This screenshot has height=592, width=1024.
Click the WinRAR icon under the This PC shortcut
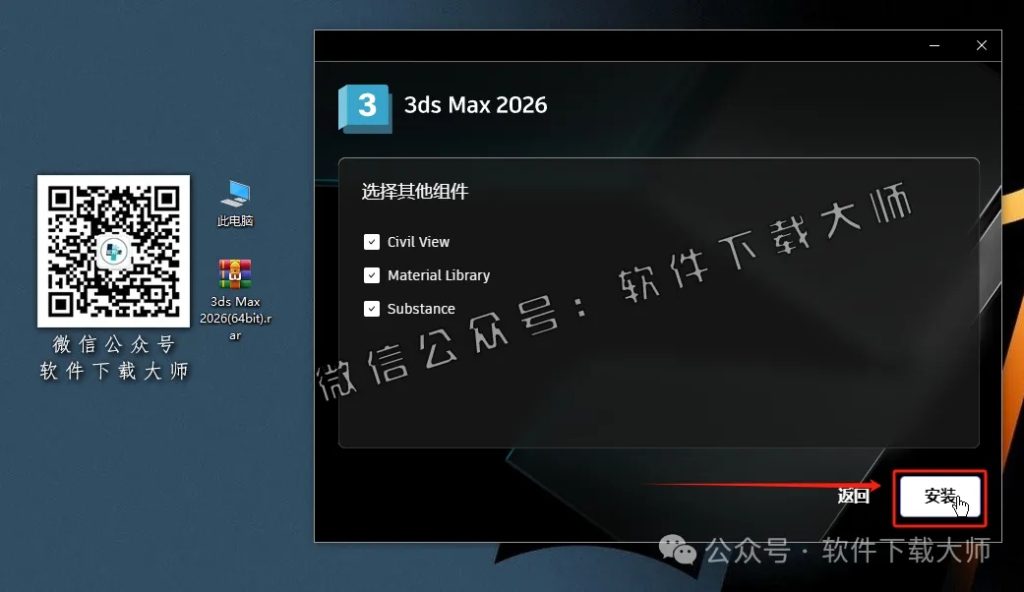coord(234,274)
